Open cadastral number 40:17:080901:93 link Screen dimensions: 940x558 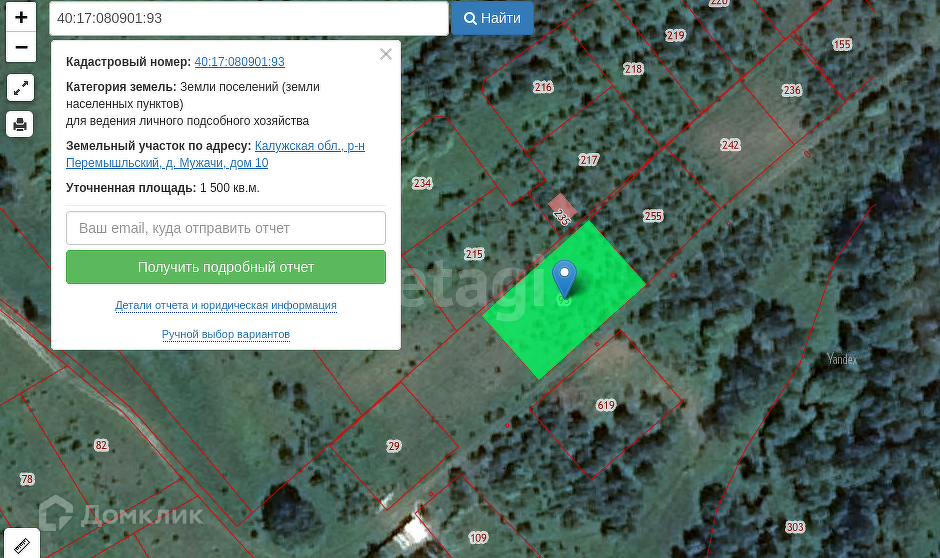(239, 62)
